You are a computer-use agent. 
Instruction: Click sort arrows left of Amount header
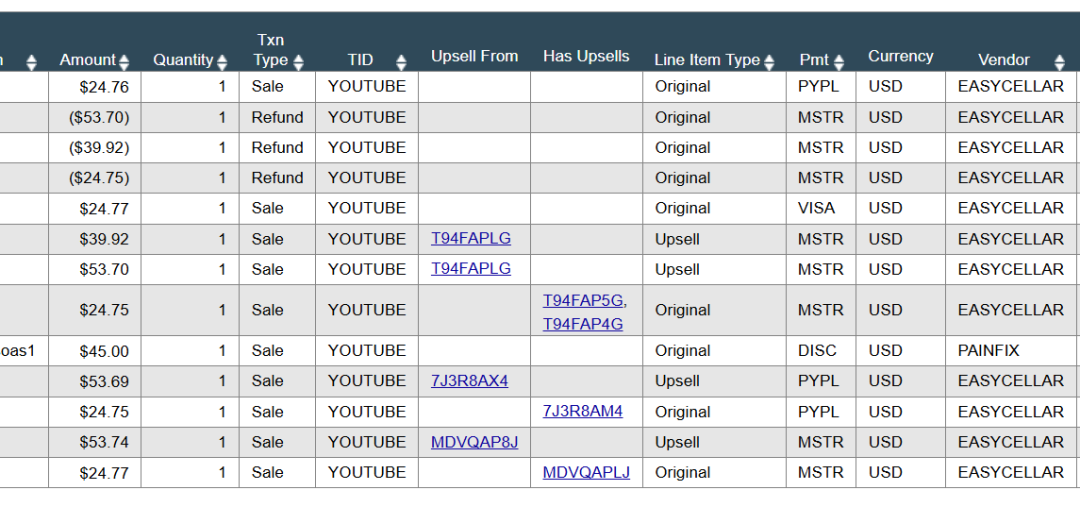click(x=31, y=62)
